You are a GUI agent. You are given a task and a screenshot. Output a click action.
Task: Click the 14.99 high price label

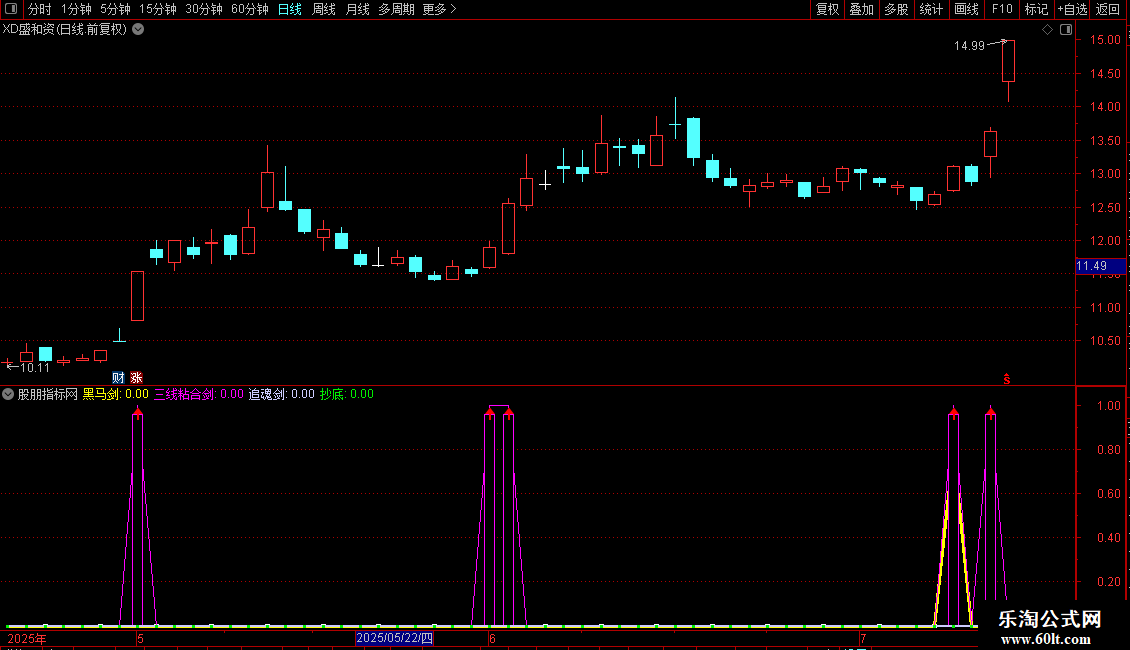click(969, 46)
